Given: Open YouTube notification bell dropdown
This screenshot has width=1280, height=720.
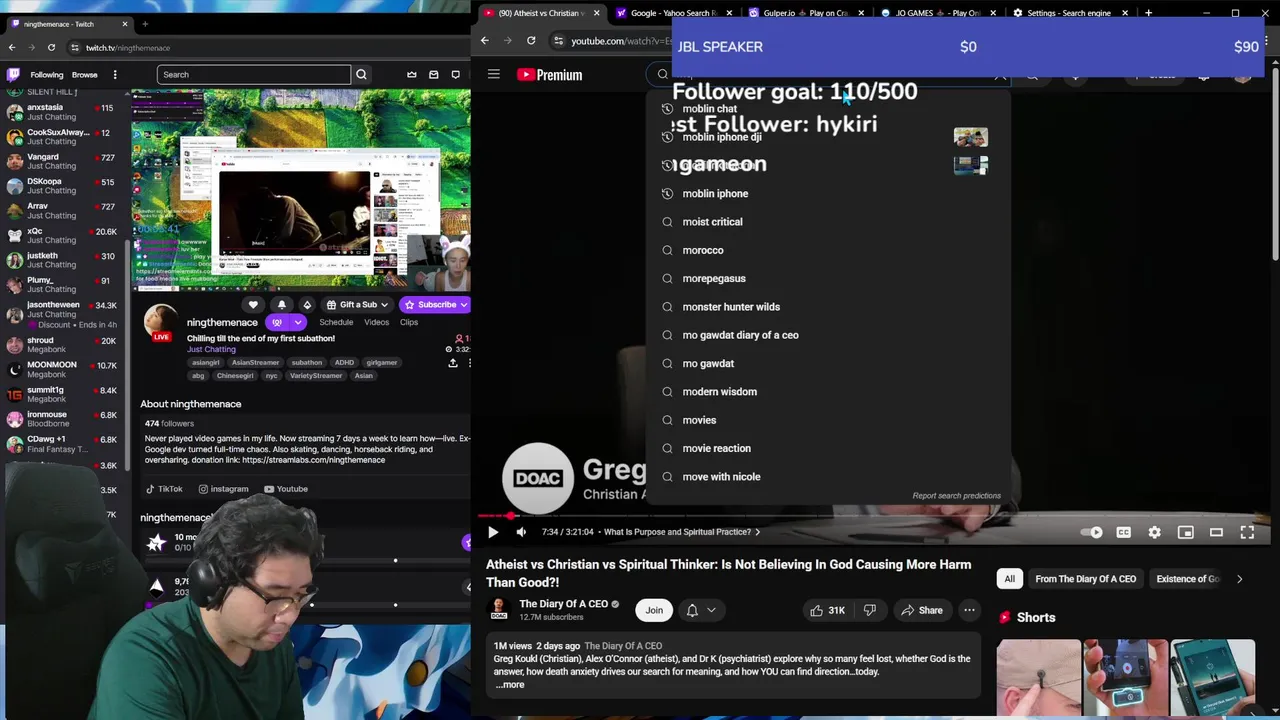Looking at the screenshot, I should pos(699,610).
